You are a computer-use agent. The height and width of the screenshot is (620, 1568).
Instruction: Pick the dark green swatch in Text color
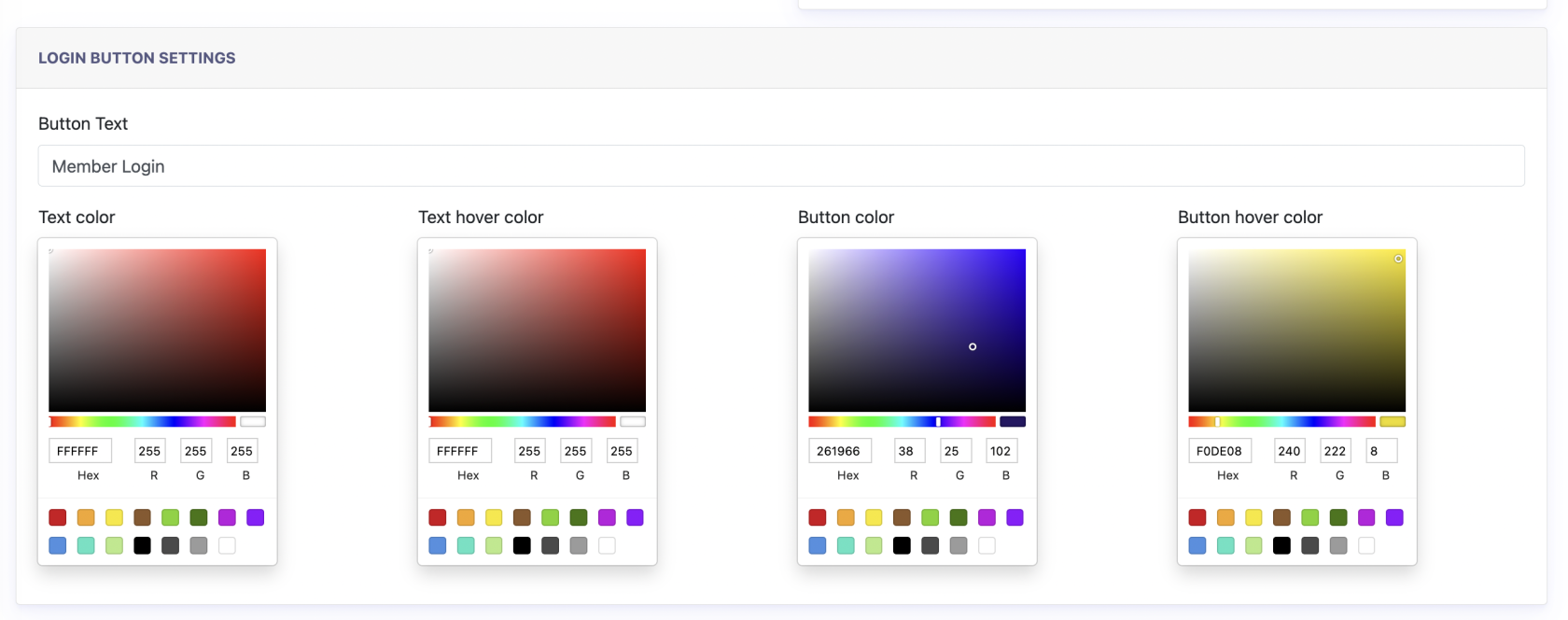199,517
